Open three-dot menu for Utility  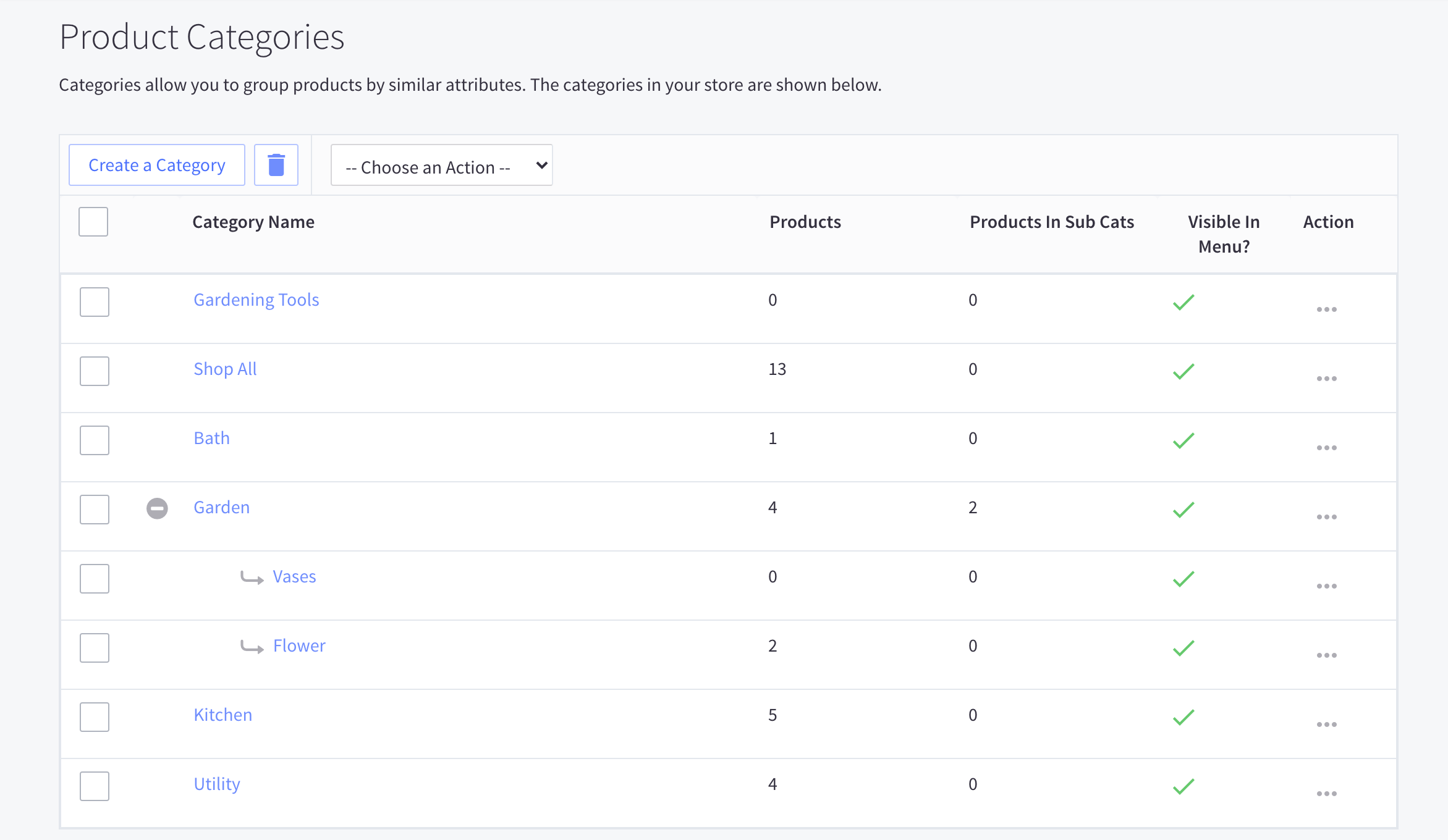pyautogui.click(x=1326, y=793)
